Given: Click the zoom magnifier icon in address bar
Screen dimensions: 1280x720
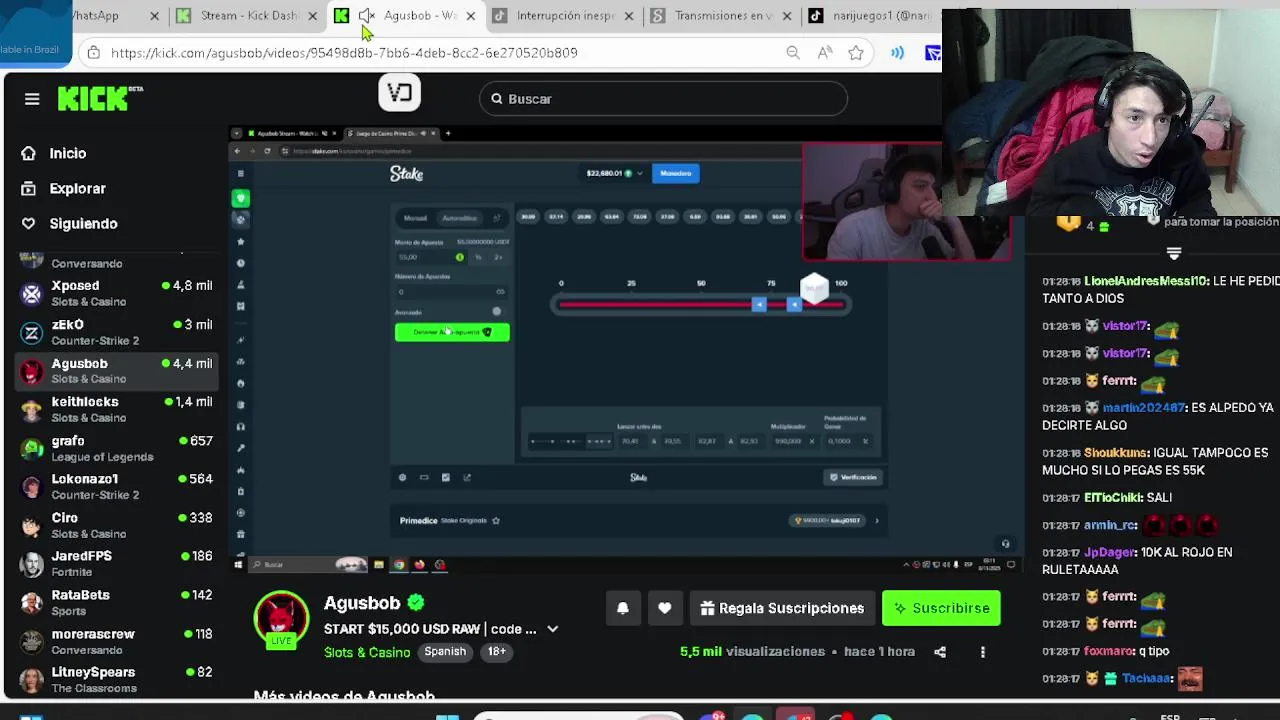Looking at the screenshot, I should [x=793, y=52].
